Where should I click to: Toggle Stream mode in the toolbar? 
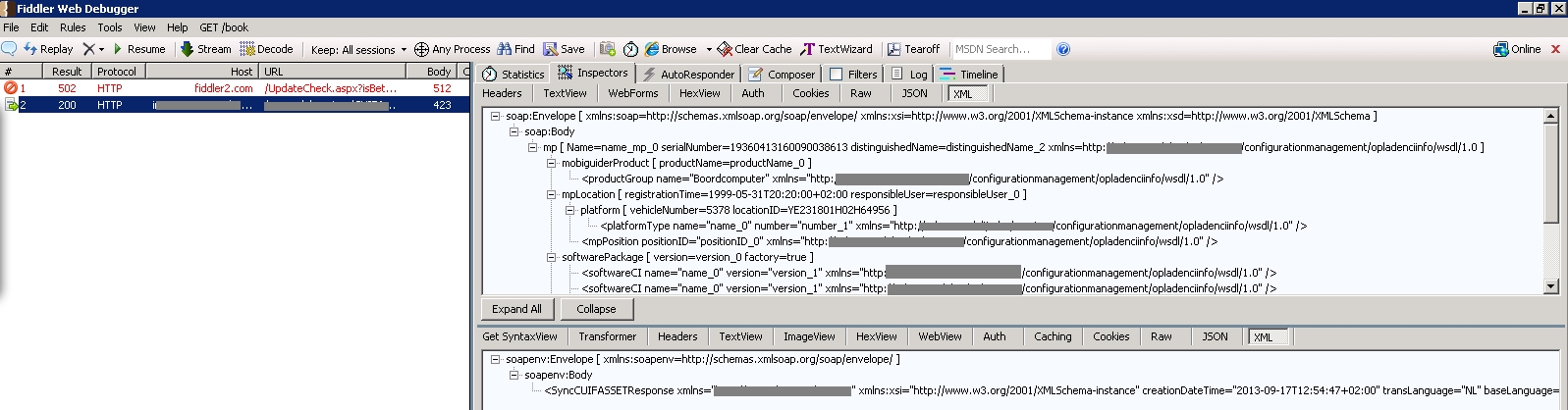(206, 49)
